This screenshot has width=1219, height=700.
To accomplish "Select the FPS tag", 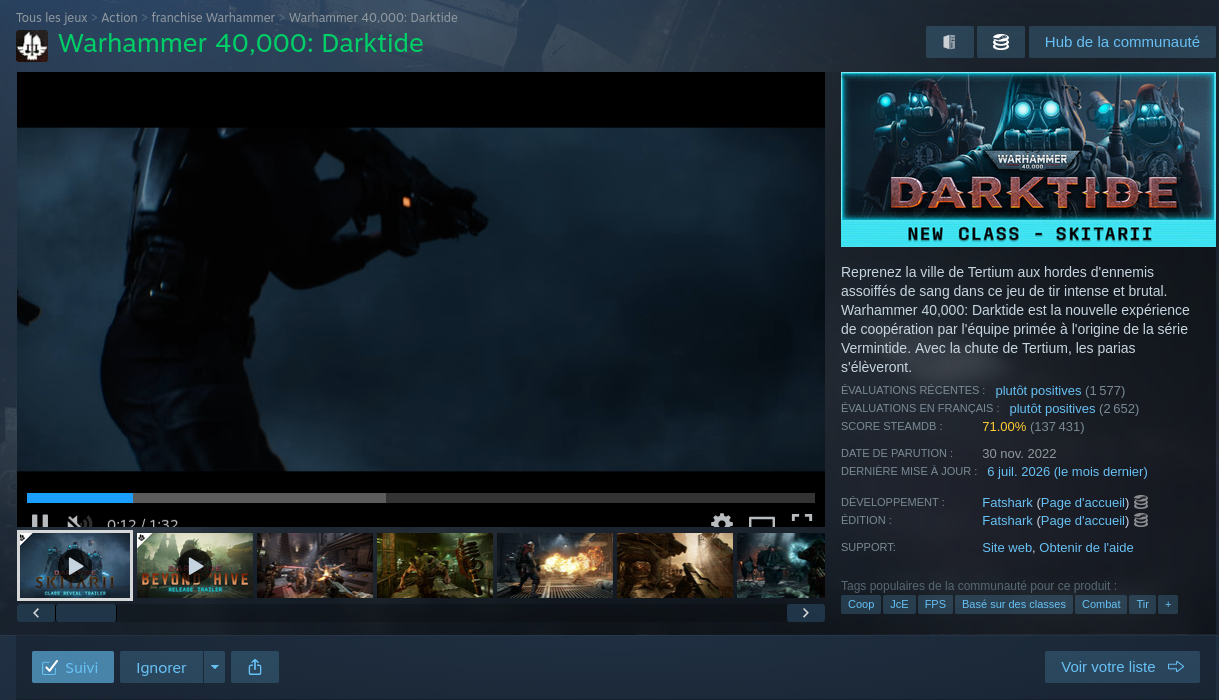I will click(x=935, y=604).
